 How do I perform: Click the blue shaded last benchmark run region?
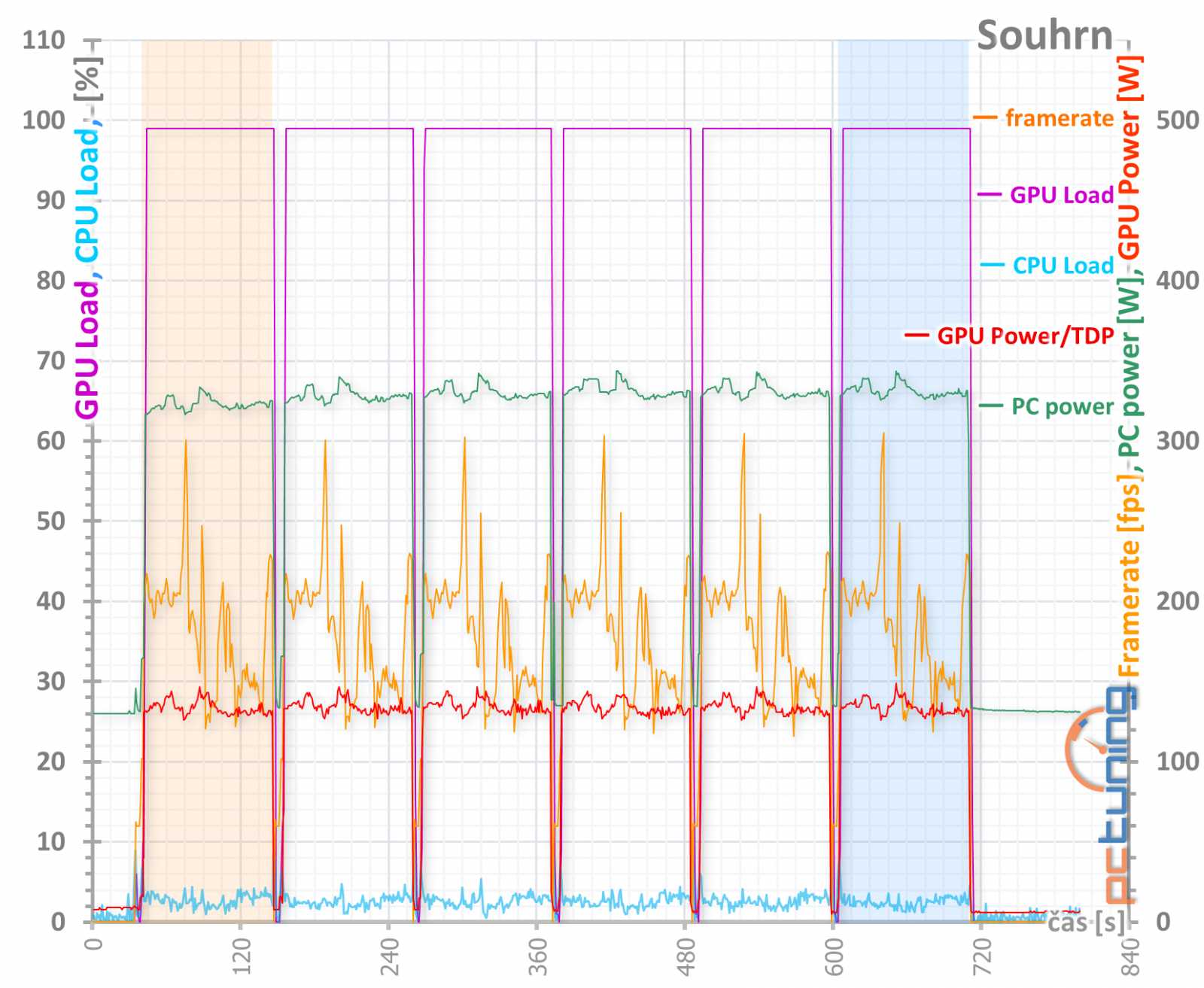coord(903,482)
